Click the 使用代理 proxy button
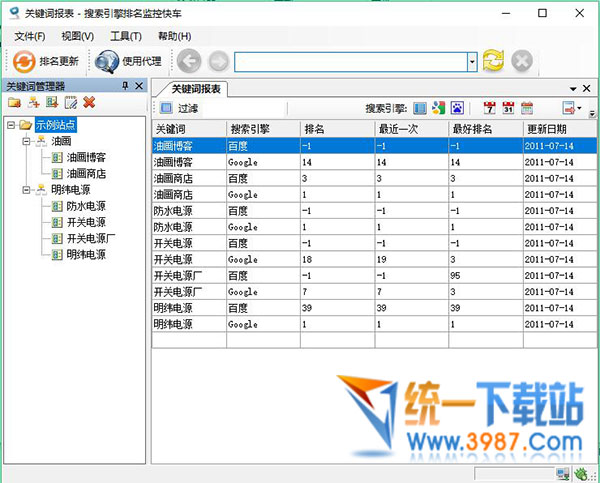 pos(129,61)
